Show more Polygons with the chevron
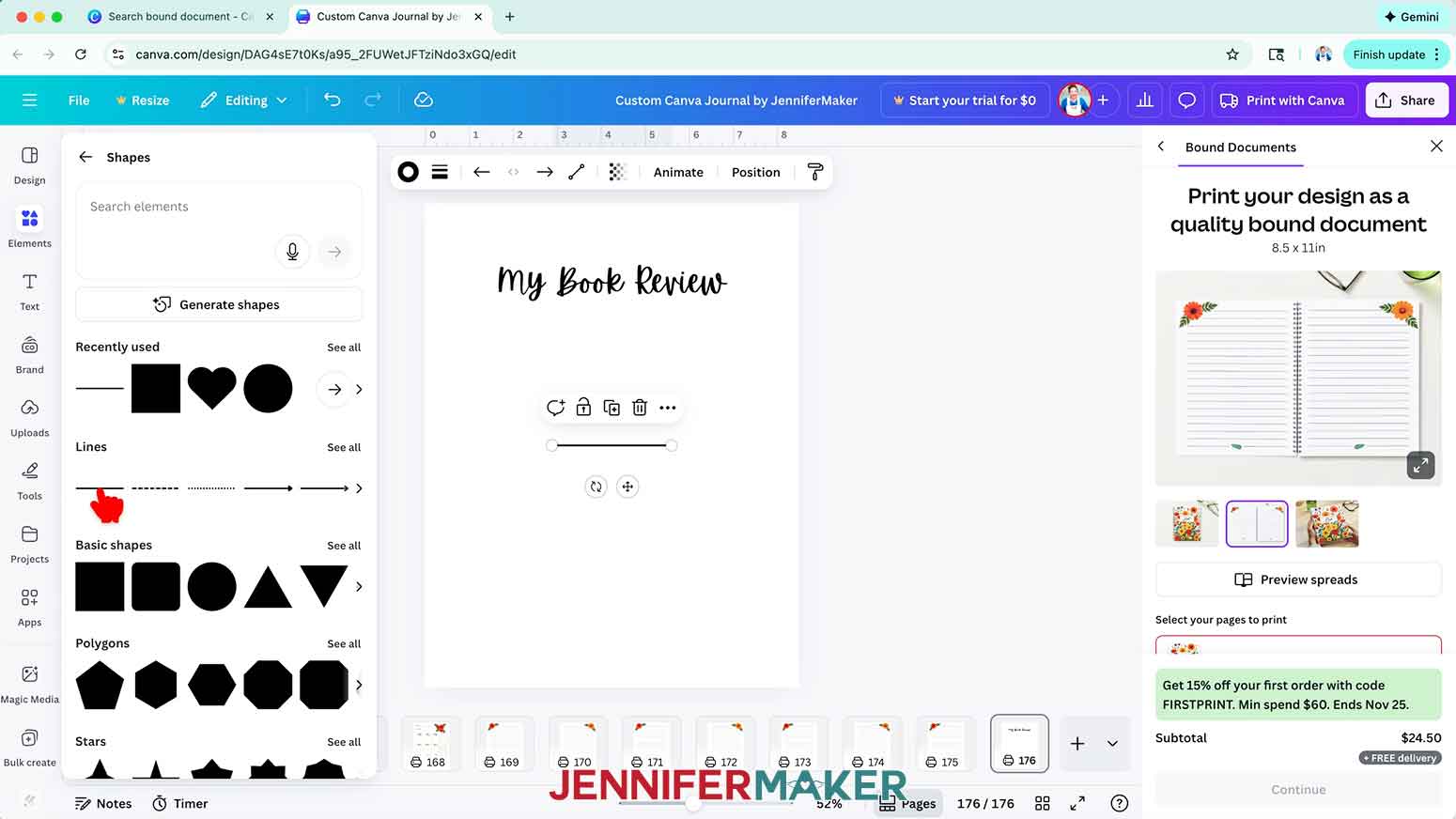The height and width of the screenshot is (819, 1456). tap(359, 685)
